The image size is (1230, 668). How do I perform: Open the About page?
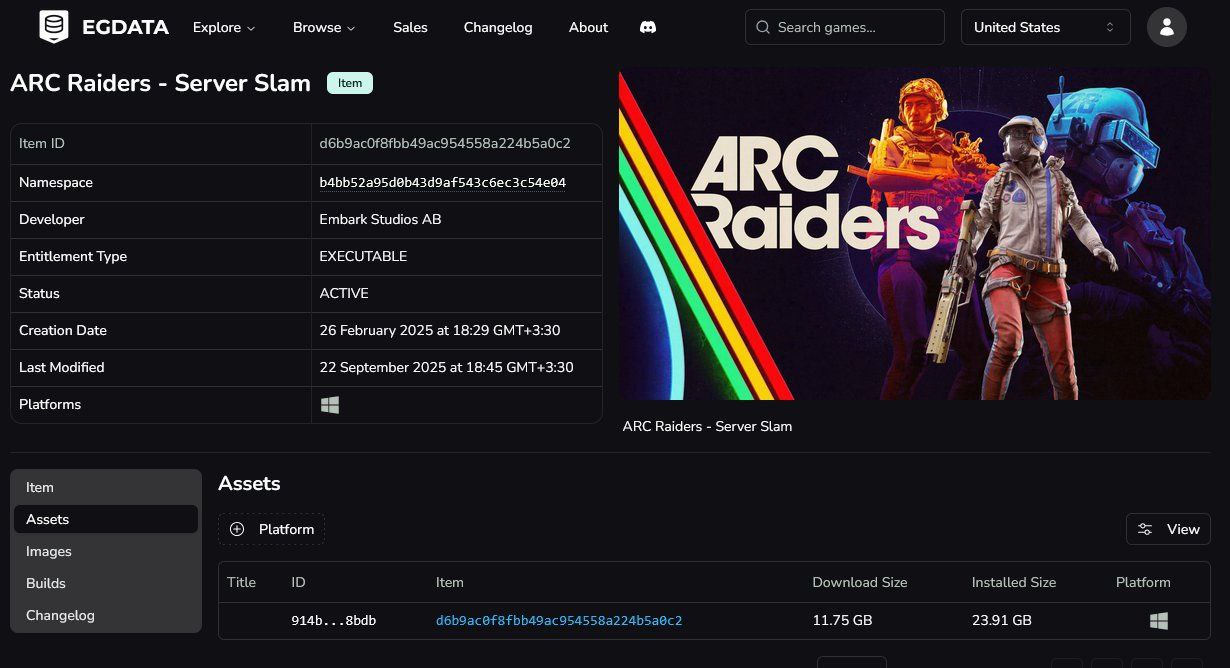pos(588,27)
